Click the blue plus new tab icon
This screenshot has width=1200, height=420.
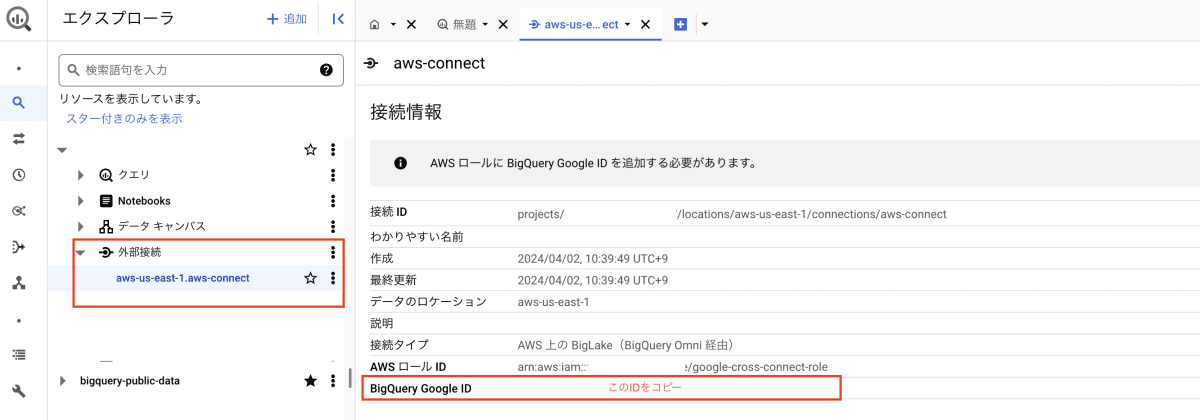point(681,24)
